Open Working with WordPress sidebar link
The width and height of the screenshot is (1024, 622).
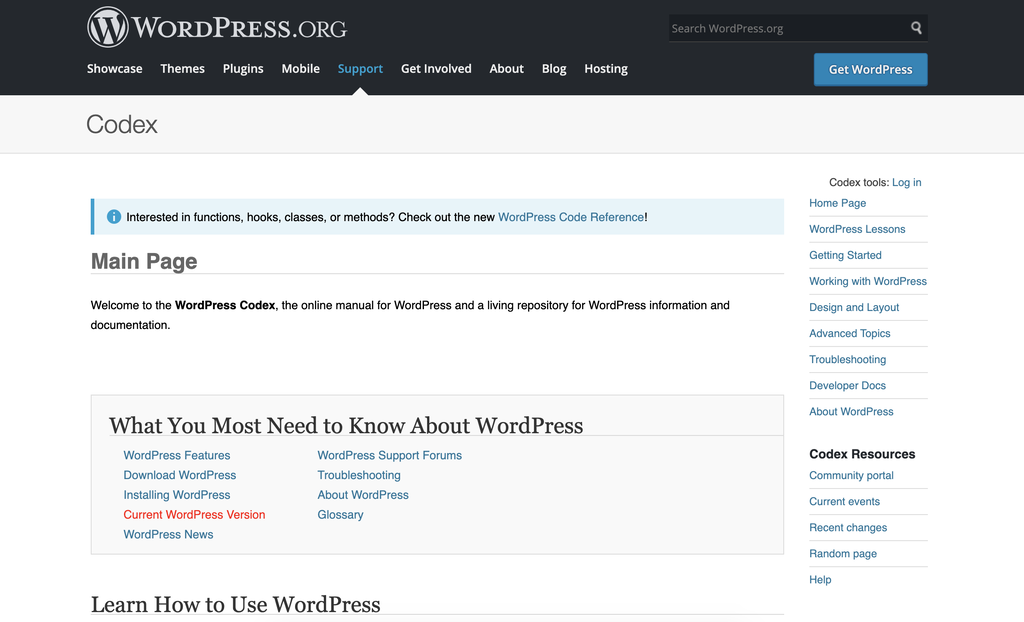868,282
